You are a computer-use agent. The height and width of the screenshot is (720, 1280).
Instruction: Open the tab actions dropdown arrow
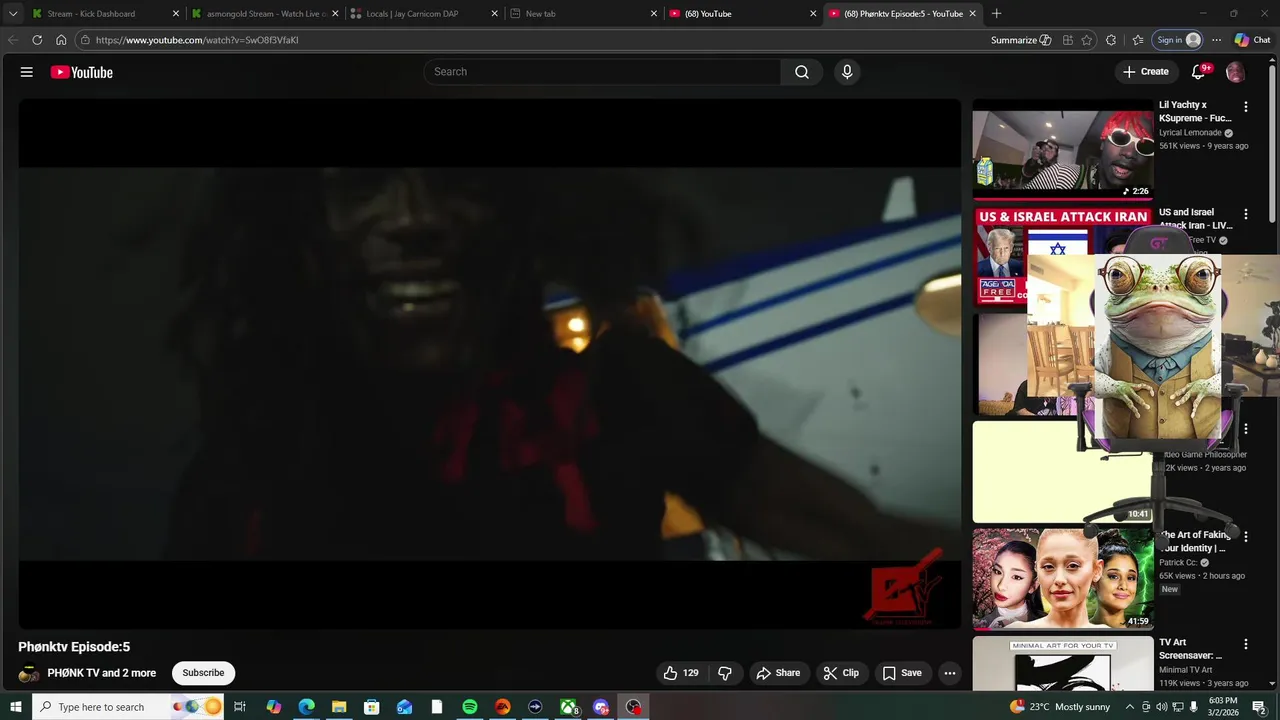(13, 14)
